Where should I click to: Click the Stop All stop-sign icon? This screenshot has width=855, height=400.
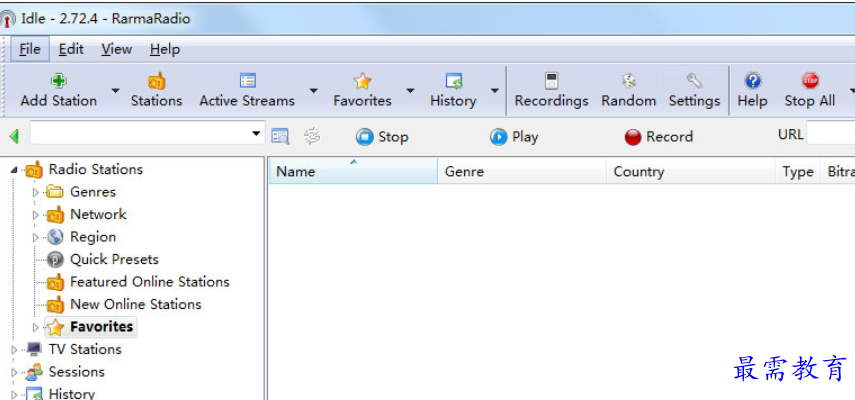[810, 81]
